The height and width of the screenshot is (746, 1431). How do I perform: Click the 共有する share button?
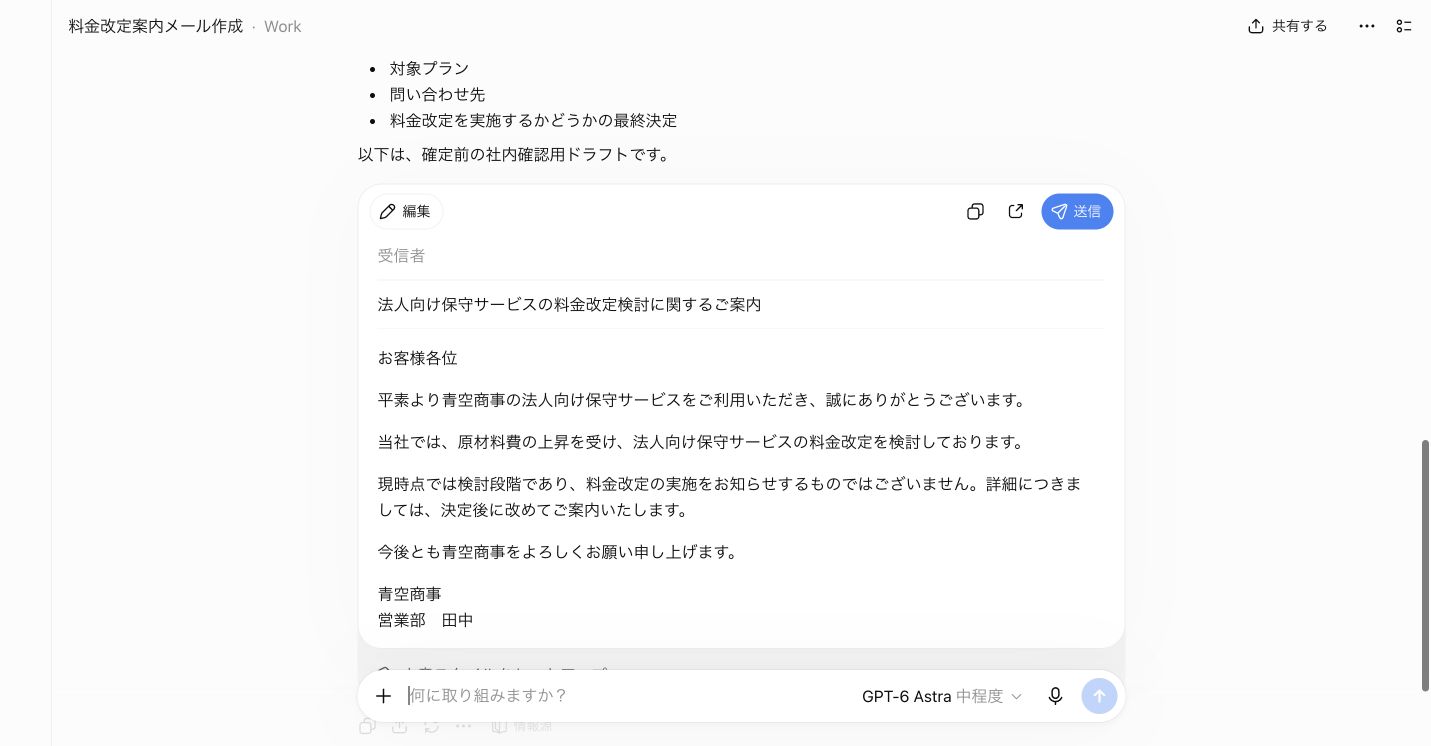1288,26
